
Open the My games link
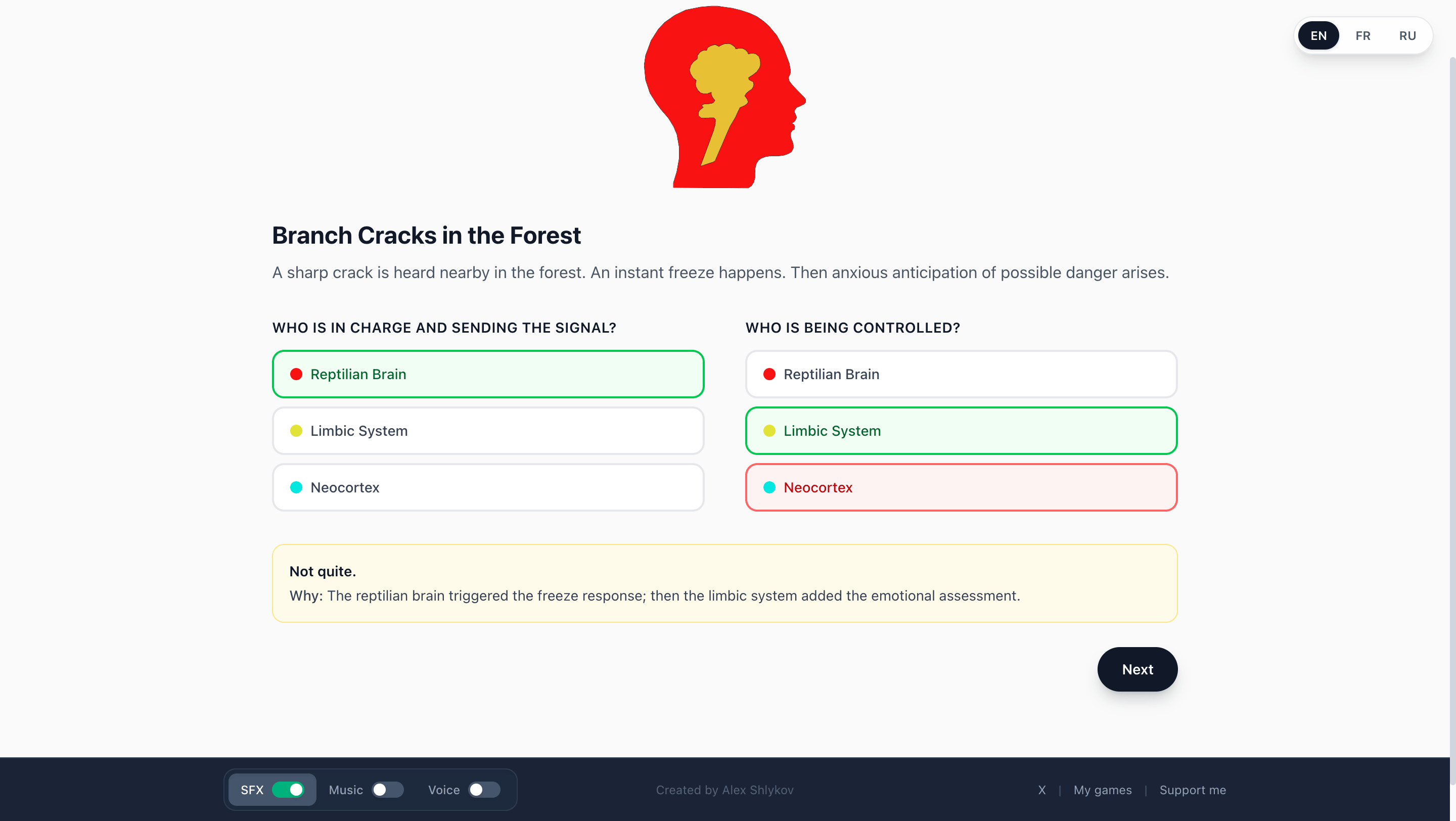pos(1102,790)
